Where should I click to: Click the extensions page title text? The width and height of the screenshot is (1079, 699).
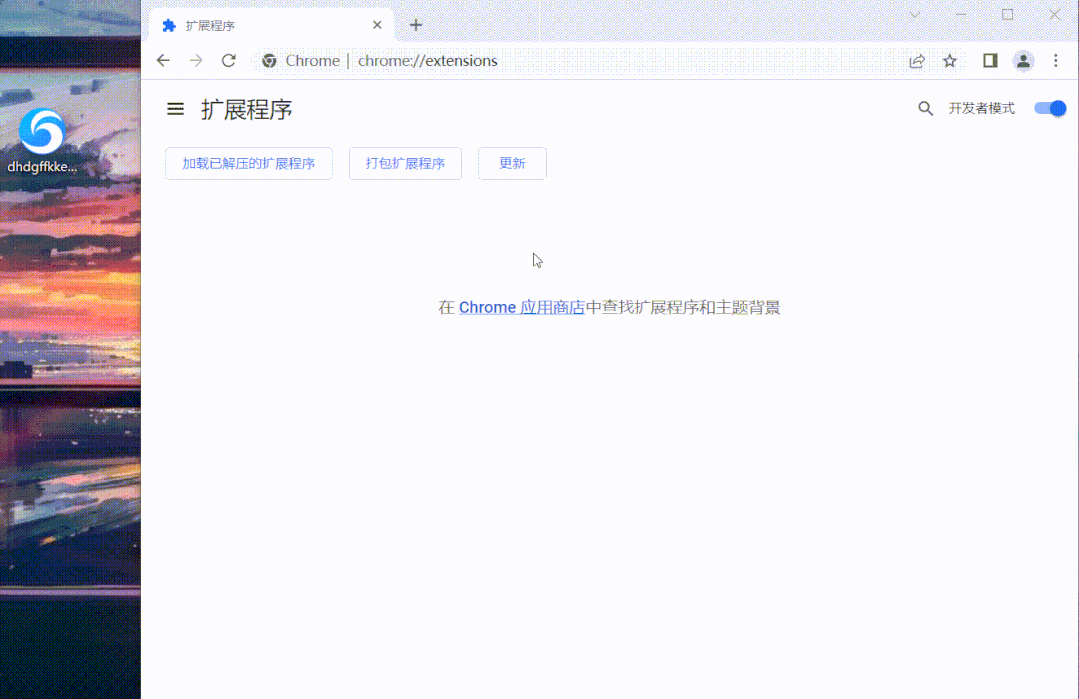pyautogui.click(x=246, y=109)
